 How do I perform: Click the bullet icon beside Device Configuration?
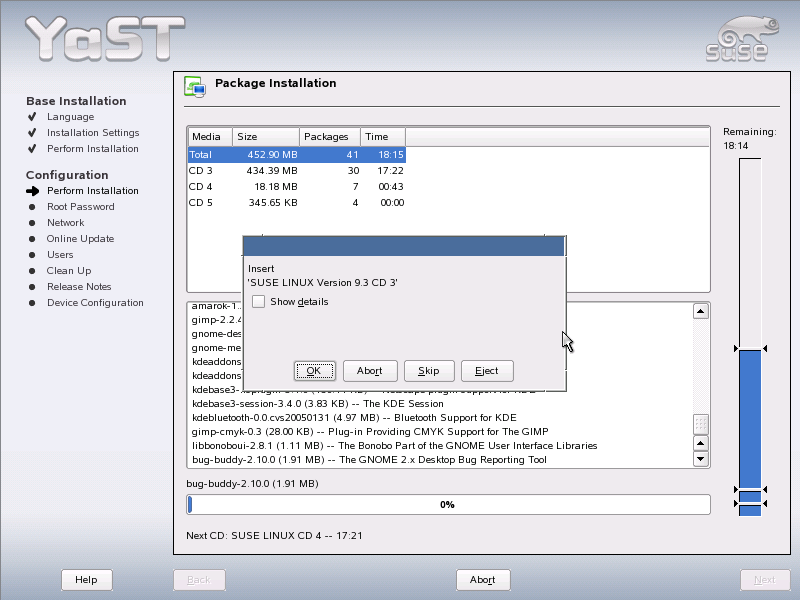(x=32, y=303)
